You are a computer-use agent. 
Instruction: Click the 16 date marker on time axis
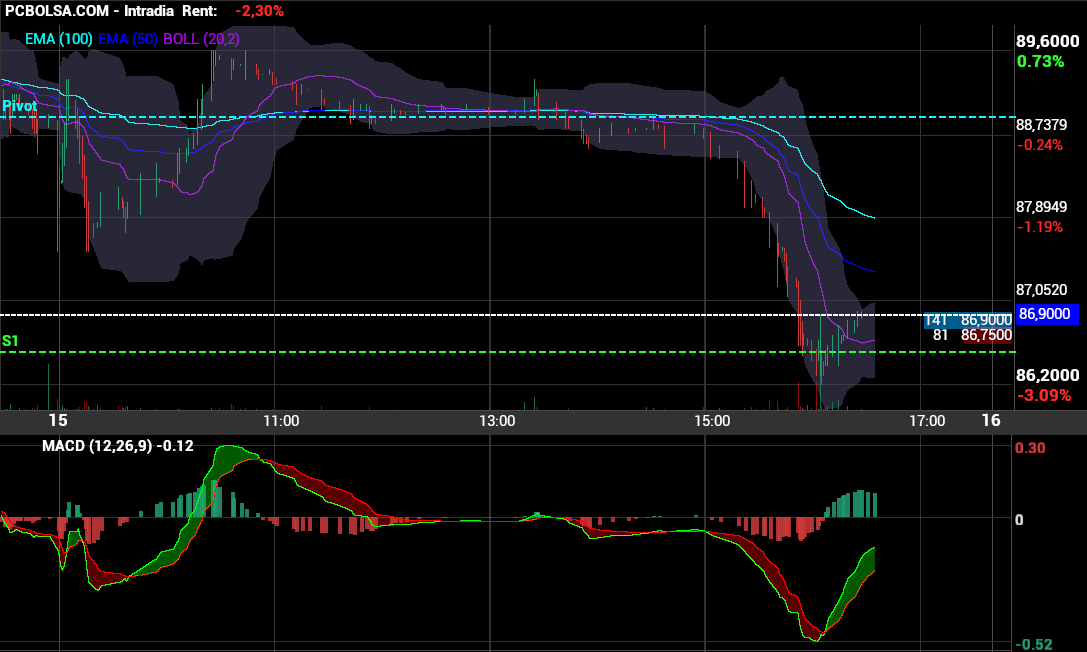pyautogui.click(x=991, y=420)
